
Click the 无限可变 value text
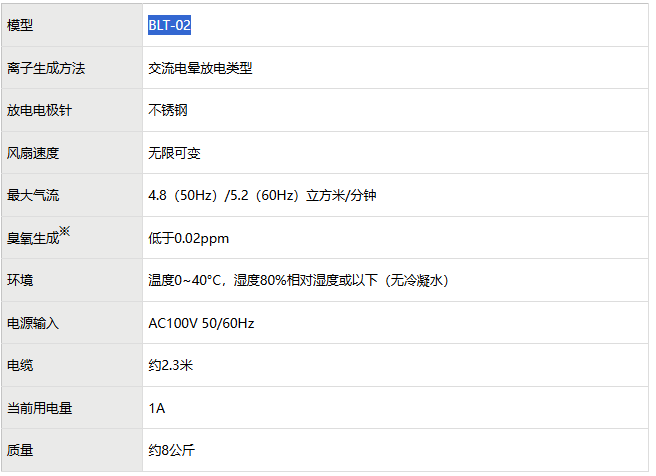pos(174,153)
